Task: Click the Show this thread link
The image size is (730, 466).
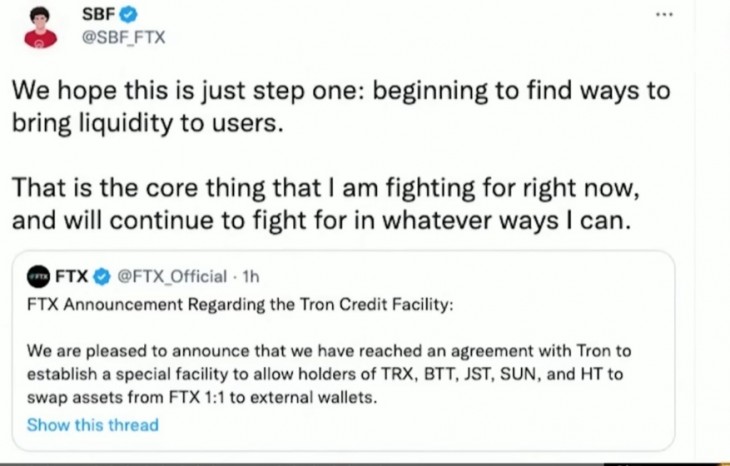Action: coord(93,425)
